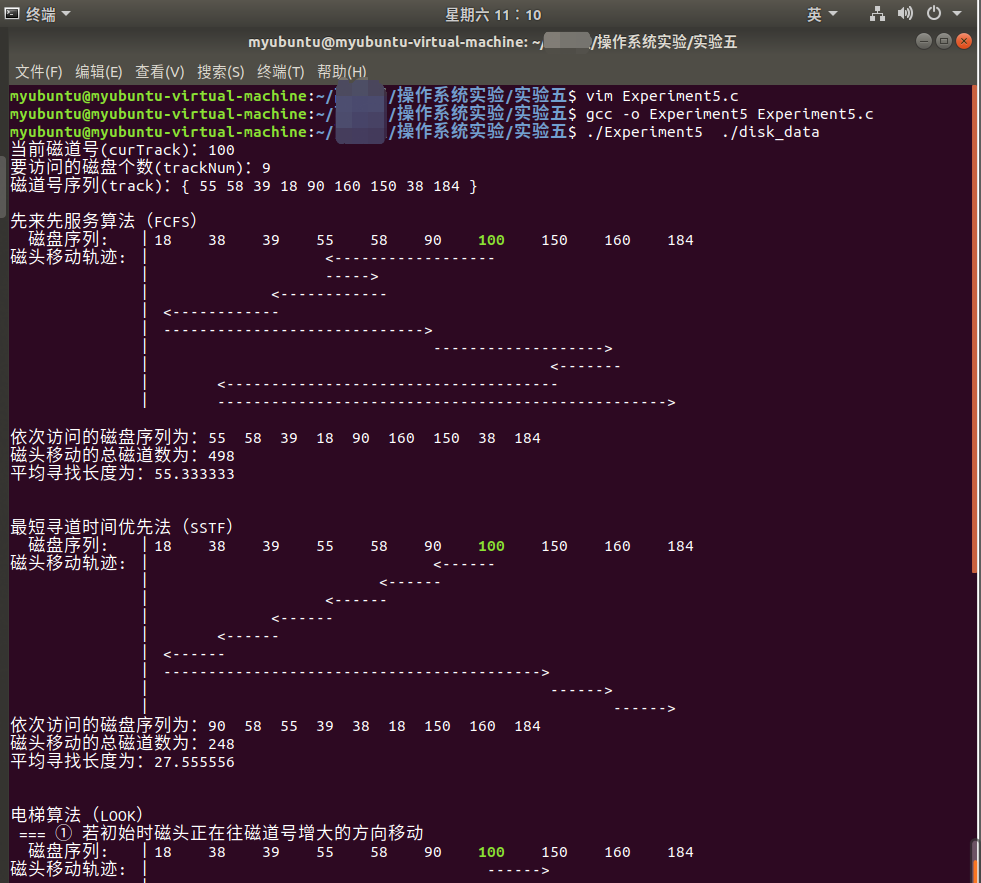The width and height of the screenshot is (981, 883).
Task: Click the 当前磁道号(curTrack): 100 line
Action: tap(123, 150)
